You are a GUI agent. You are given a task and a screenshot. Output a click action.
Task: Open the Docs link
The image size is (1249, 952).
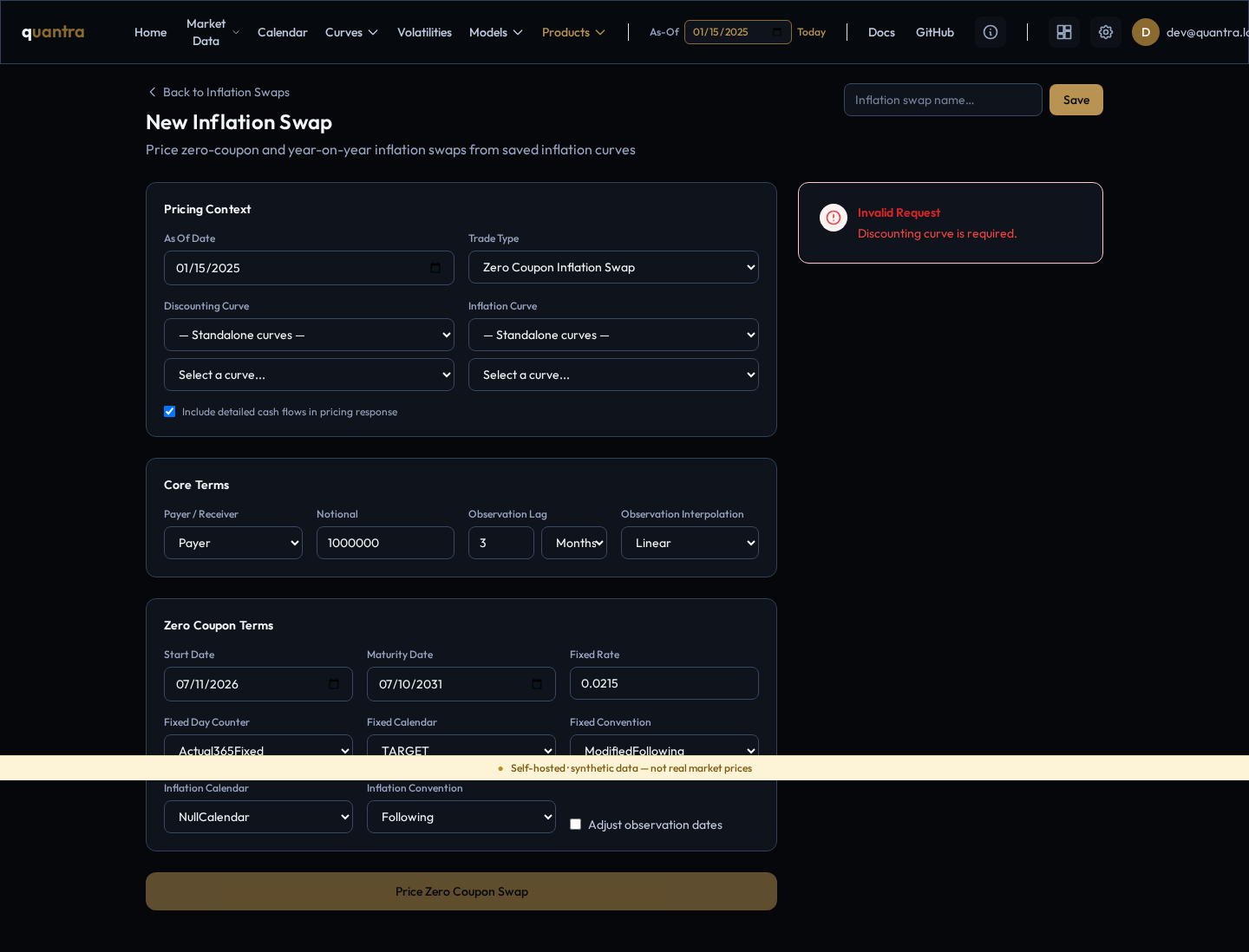point(881,32)
